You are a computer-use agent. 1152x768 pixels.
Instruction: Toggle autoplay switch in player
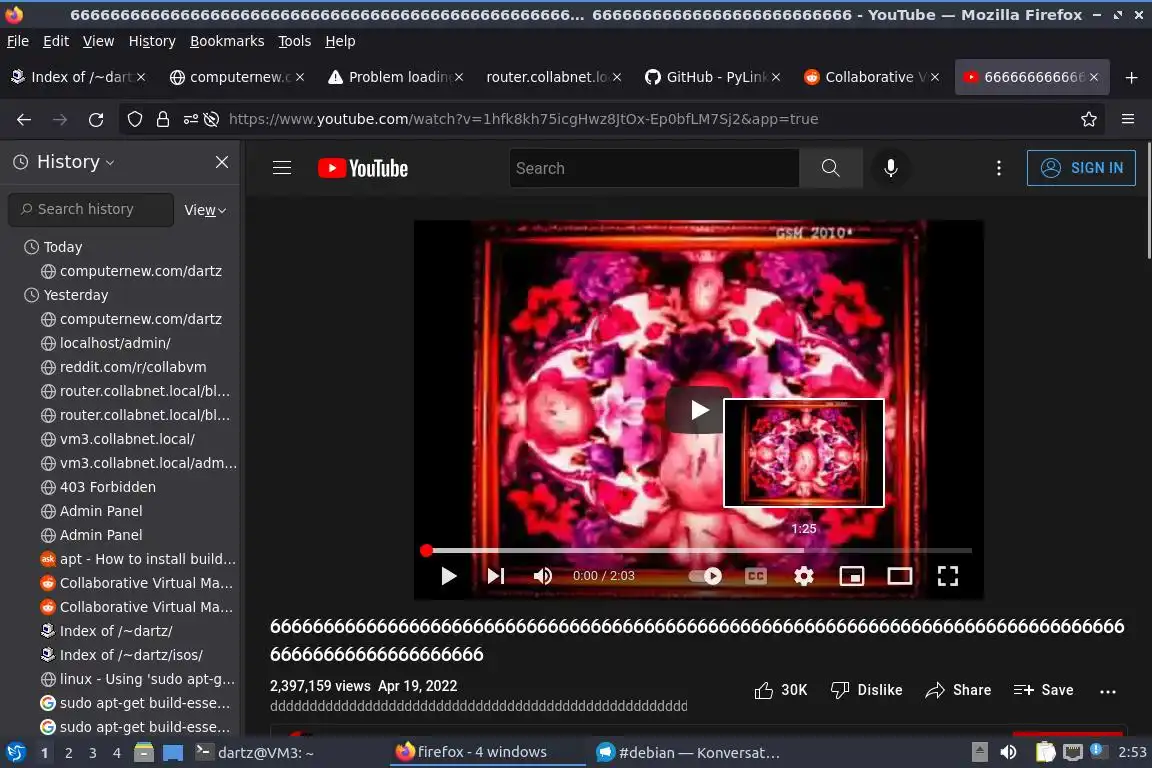tap(706, 576)
